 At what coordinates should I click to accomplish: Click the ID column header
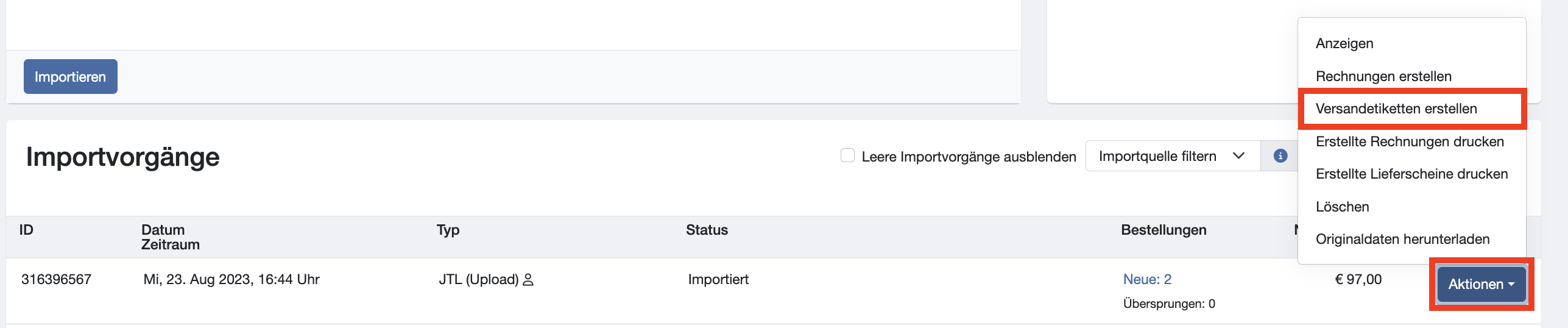[x=26, y=230]
